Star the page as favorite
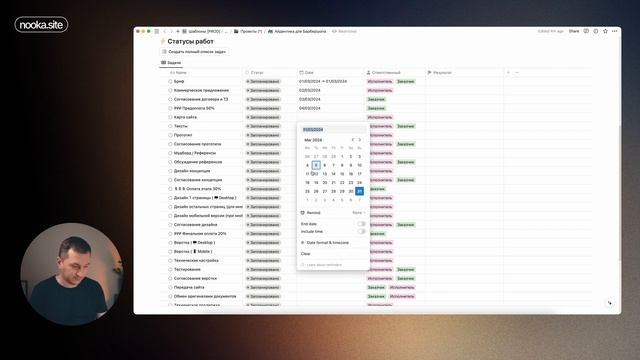The height and width of the screenshot is (360, 640). tap(605, 31)
